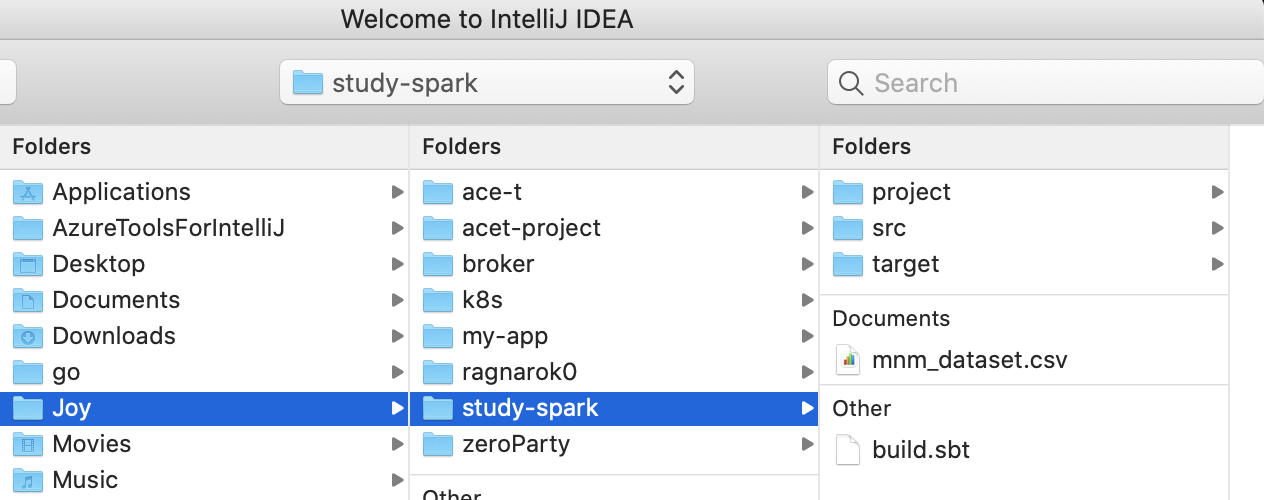Select the broker folder
Viewport: 1264px width, 500px height.
point(614,264)
